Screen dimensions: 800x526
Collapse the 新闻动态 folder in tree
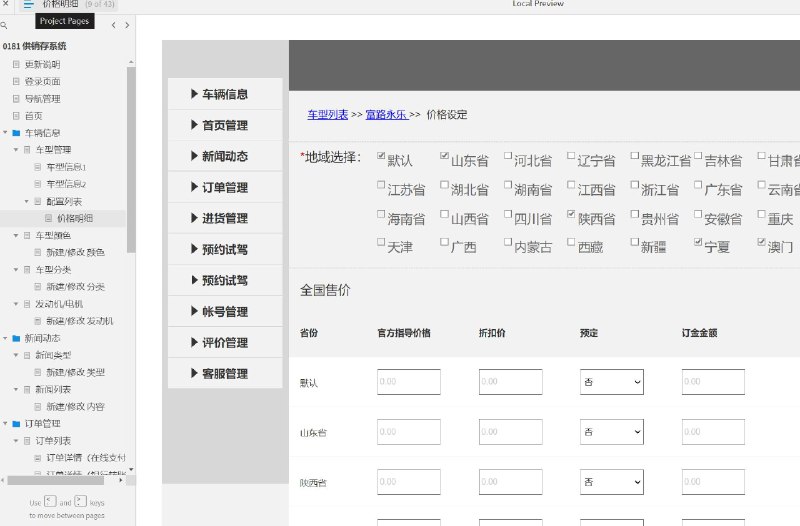(x=5, y=338)
